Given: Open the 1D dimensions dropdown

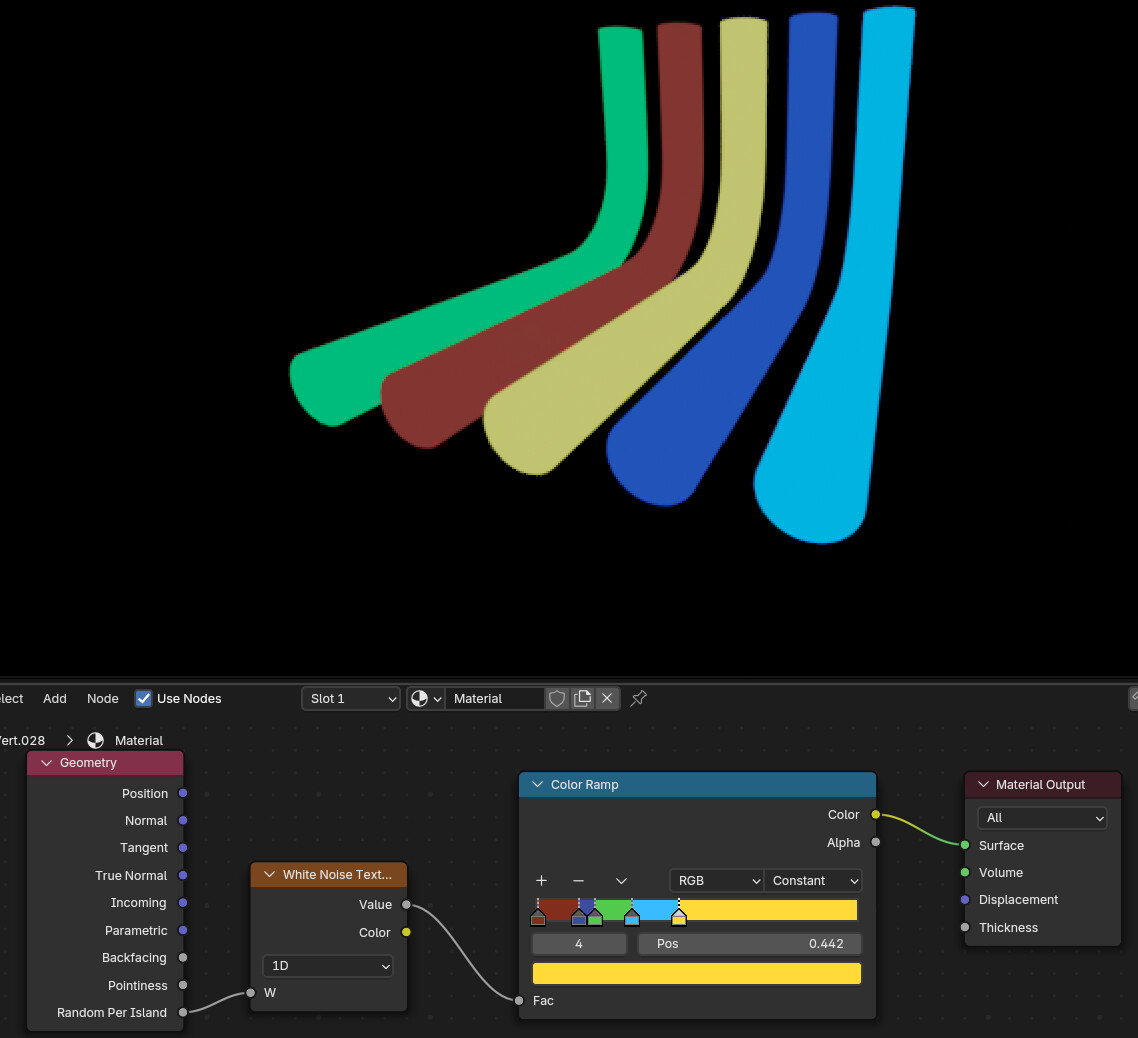Looking at the screenshot, I should coord(327,965).
